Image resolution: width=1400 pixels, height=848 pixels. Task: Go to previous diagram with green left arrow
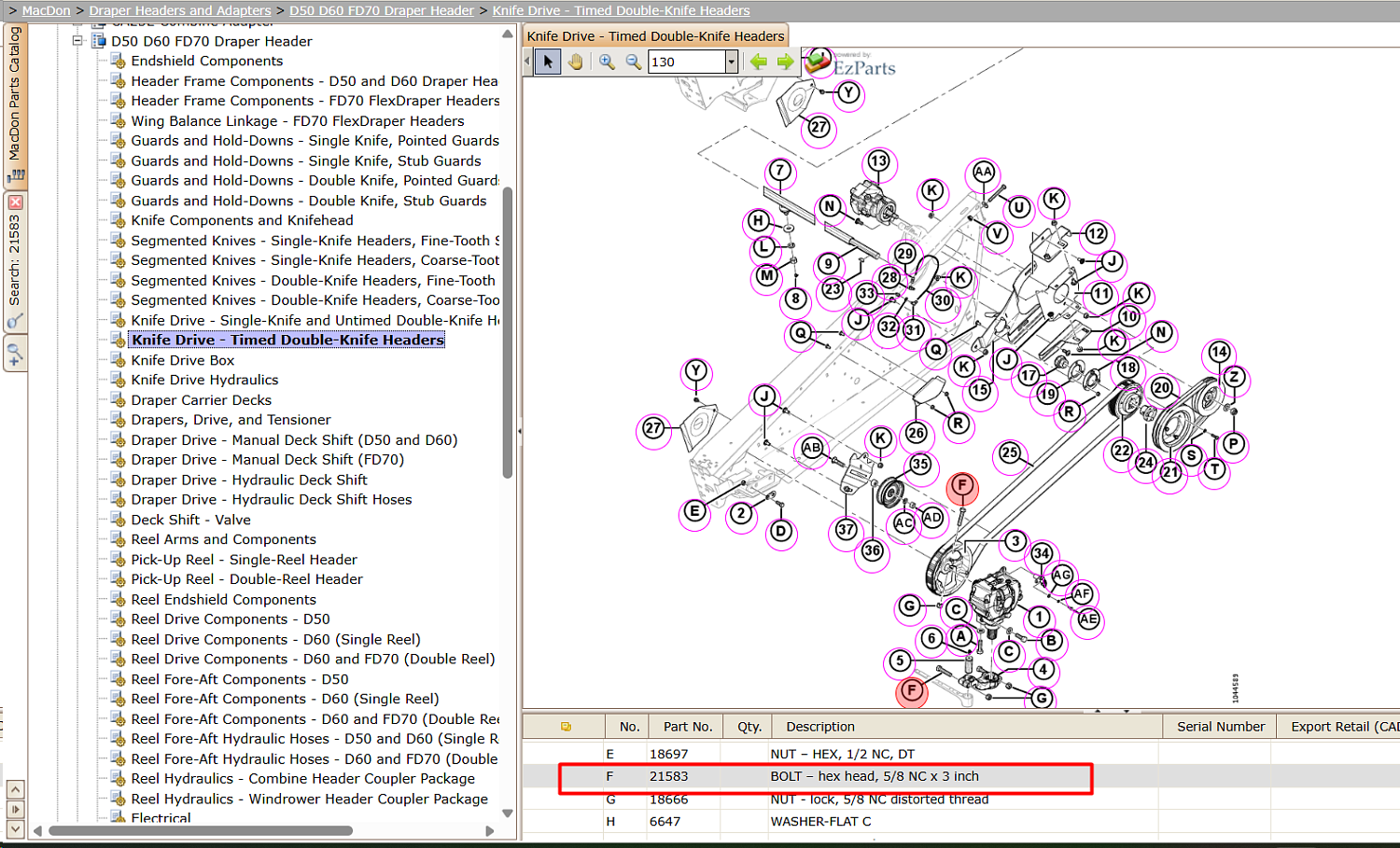(759, 62)
